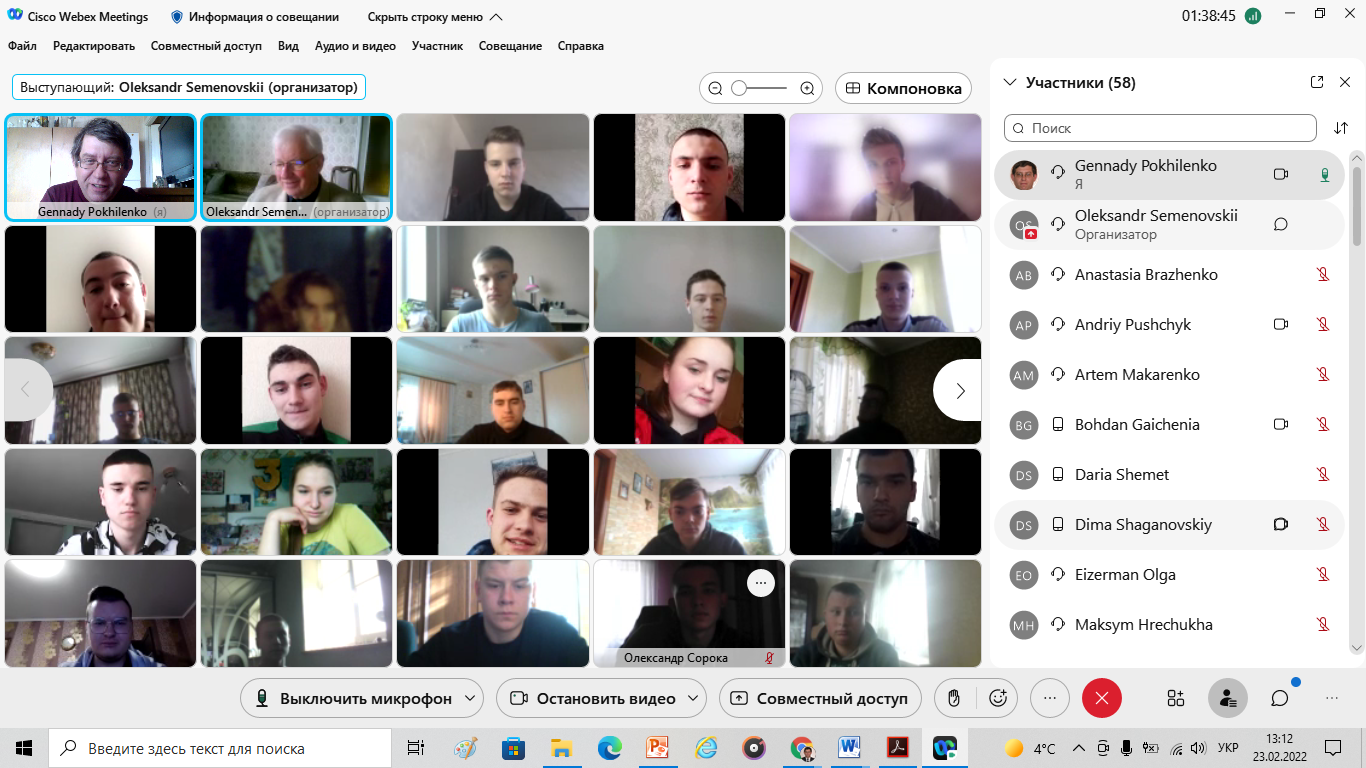
Task: Open the Справка menu
Action: pos(580,46)
